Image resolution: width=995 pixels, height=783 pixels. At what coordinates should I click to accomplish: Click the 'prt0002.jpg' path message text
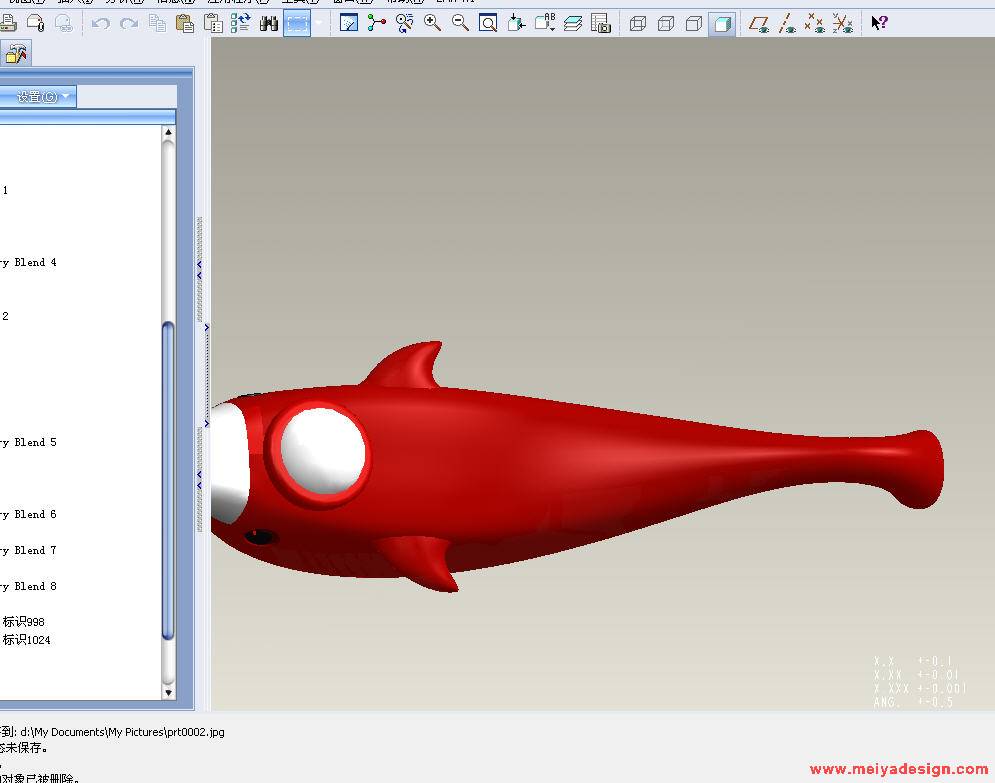(x=122, y=732)
